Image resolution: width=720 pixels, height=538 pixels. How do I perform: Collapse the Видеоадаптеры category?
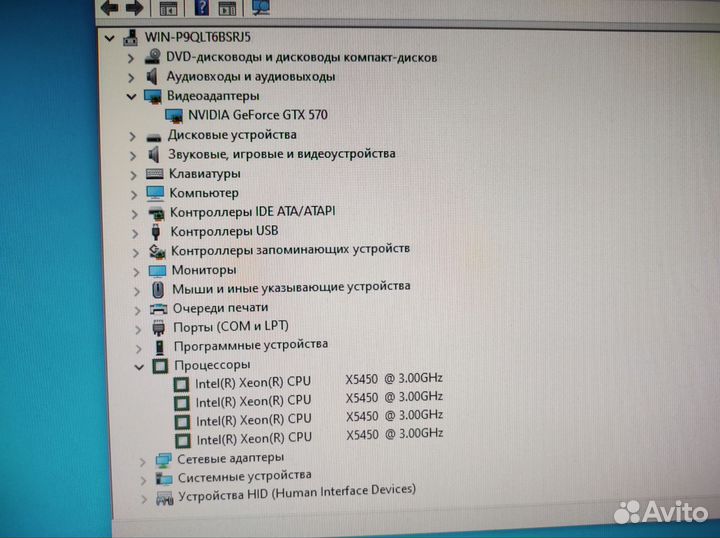coord(132,96)
